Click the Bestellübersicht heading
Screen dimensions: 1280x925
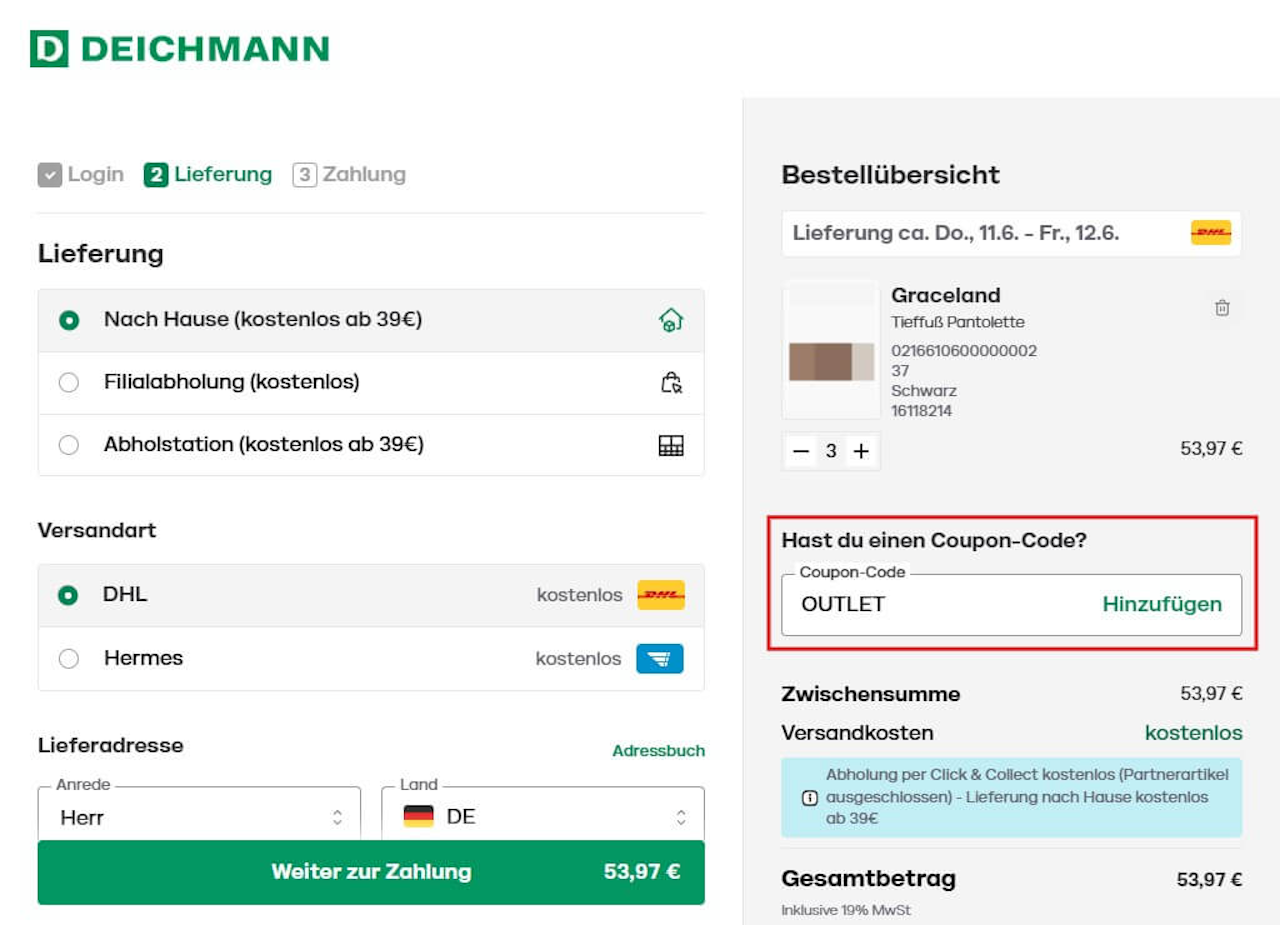(891, 174)
